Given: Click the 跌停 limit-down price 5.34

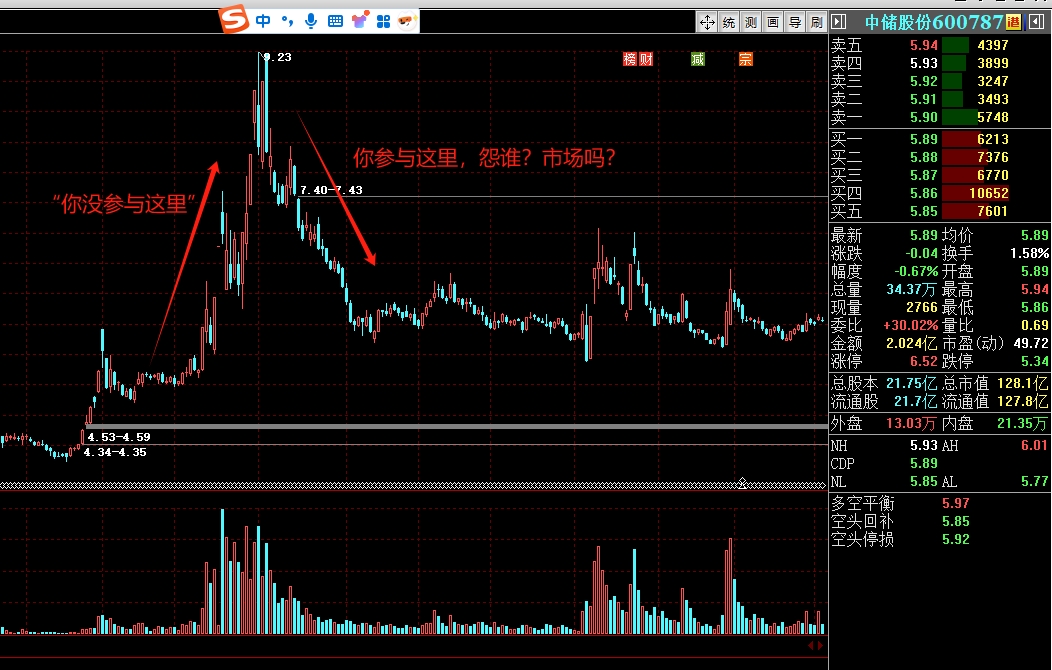Looking at the screenshot, I should click(x=1035, y=361).
